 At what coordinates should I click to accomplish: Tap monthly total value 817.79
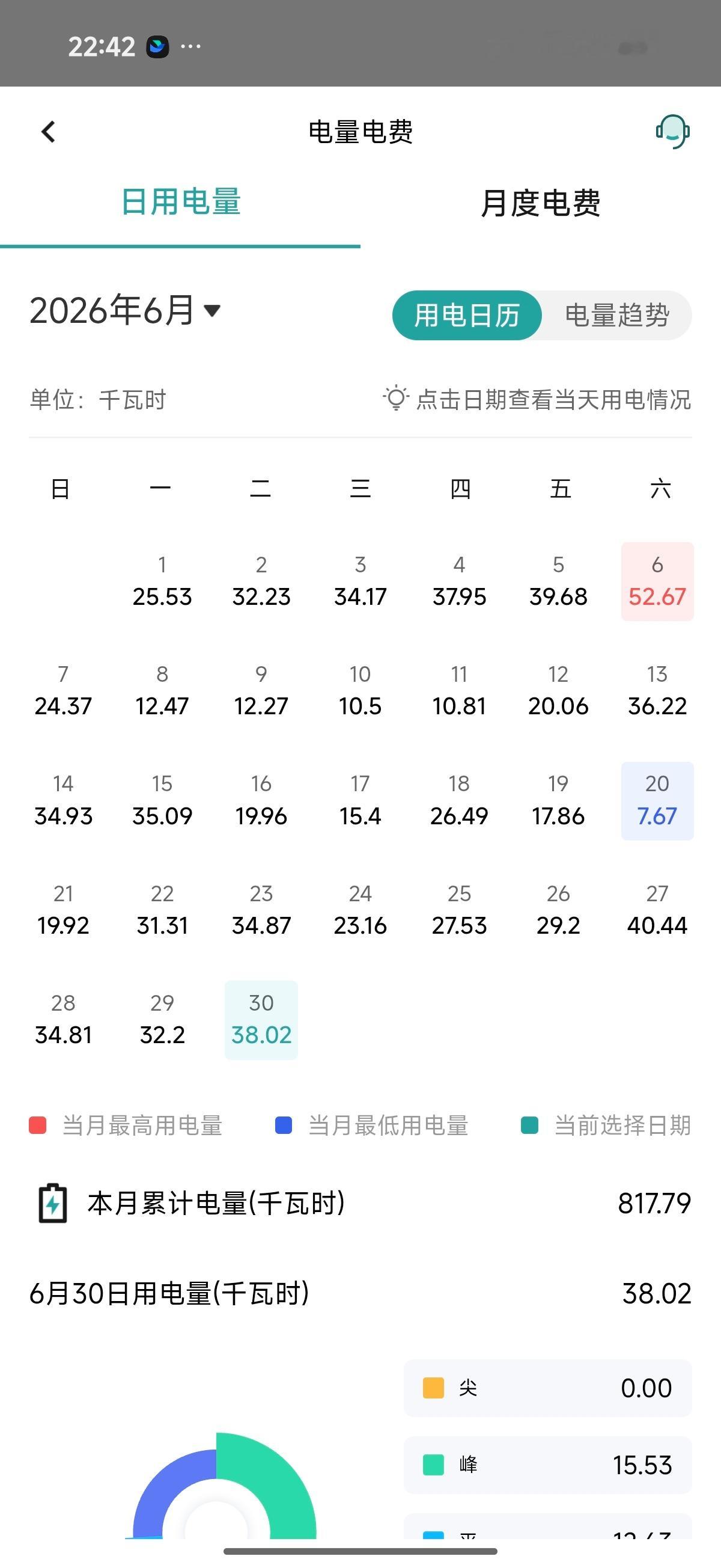[x=654, y=1203]
